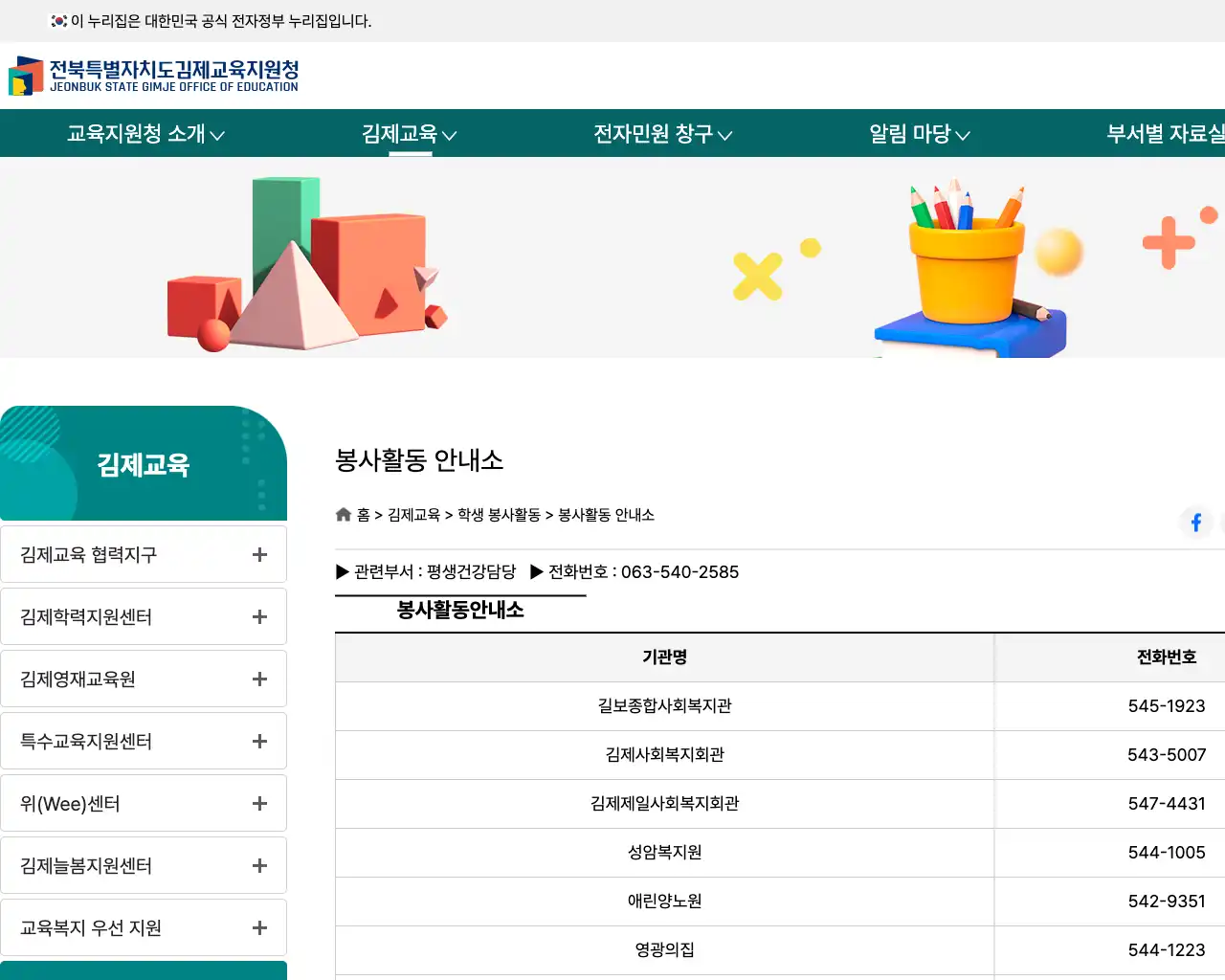
Task: Click the Korean flag icon in top banner
Action: [58, 20]
